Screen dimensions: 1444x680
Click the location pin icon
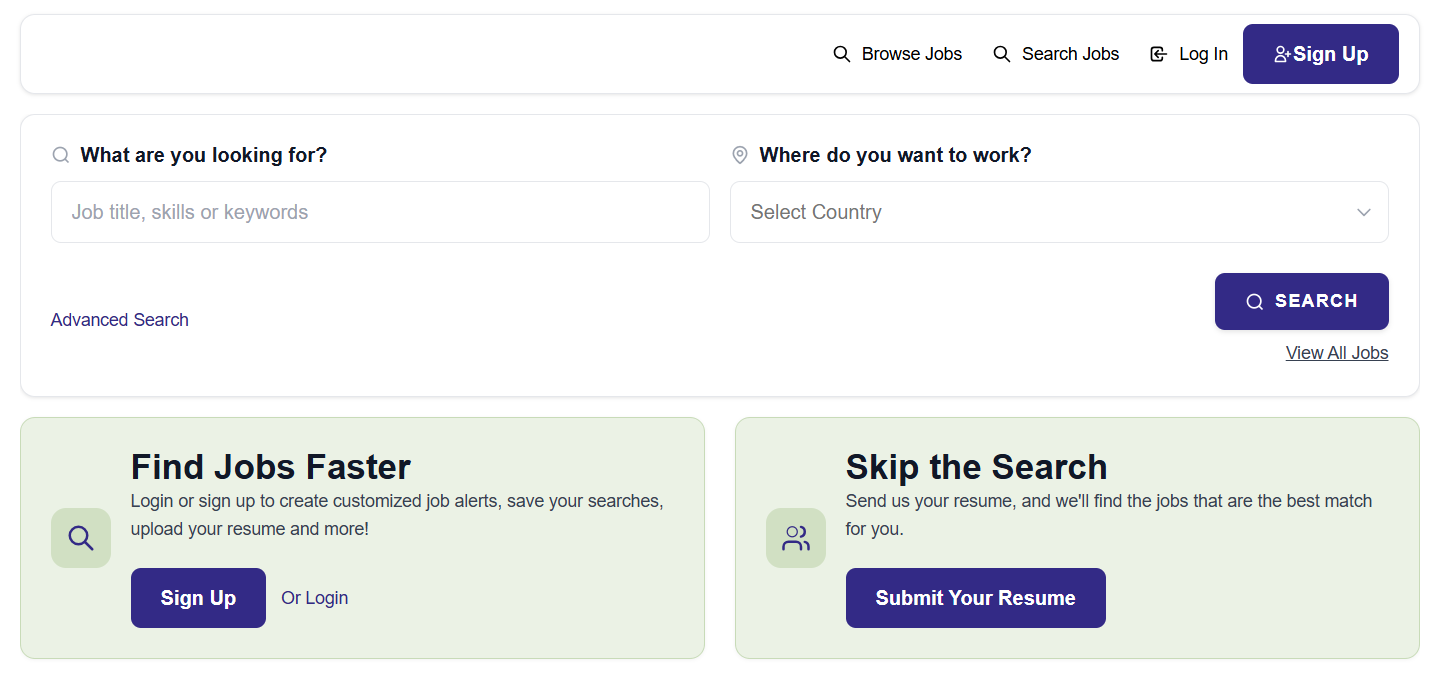tap(740, 155)
